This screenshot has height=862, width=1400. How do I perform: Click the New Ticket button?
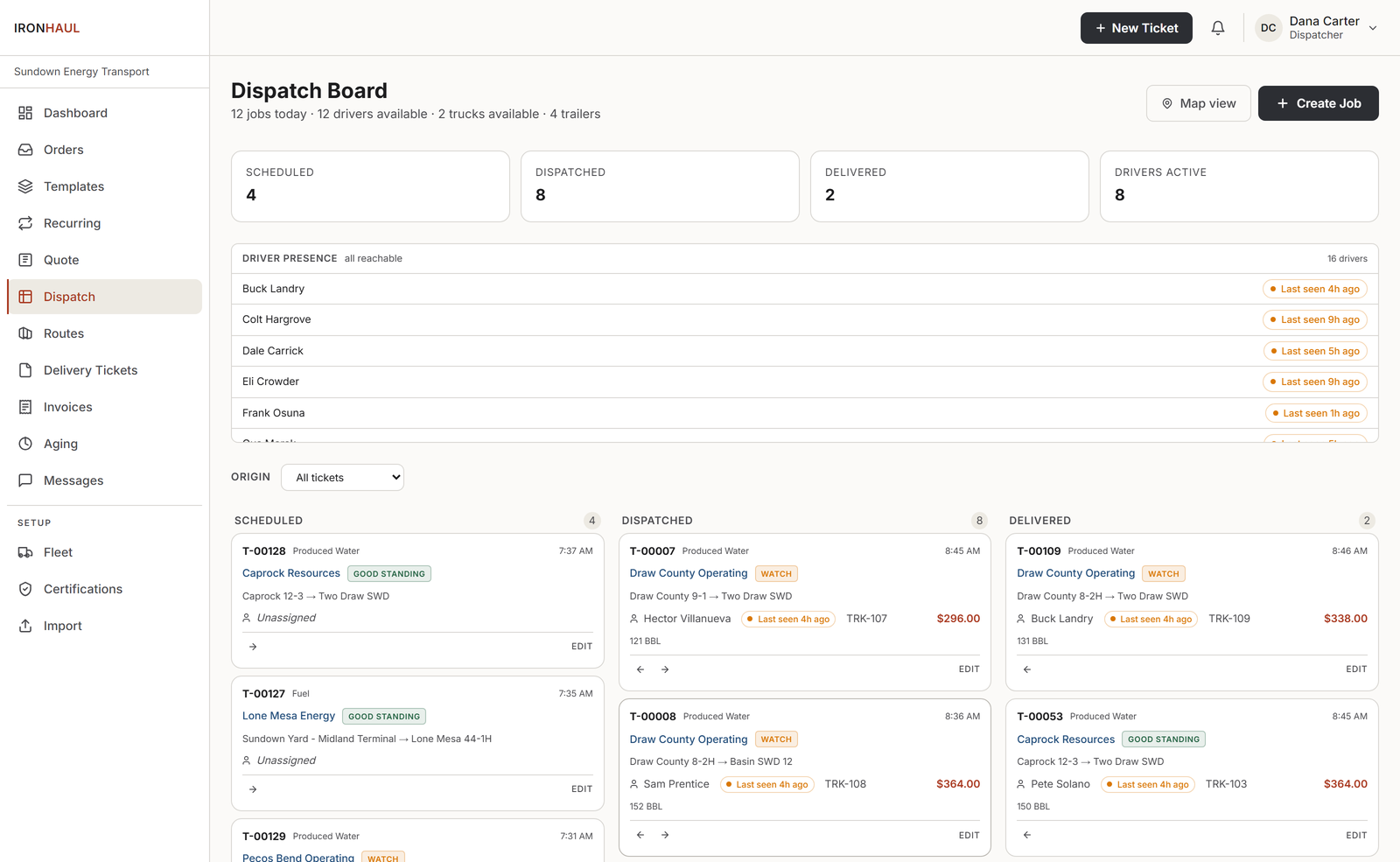click(x=1136, y=28)
